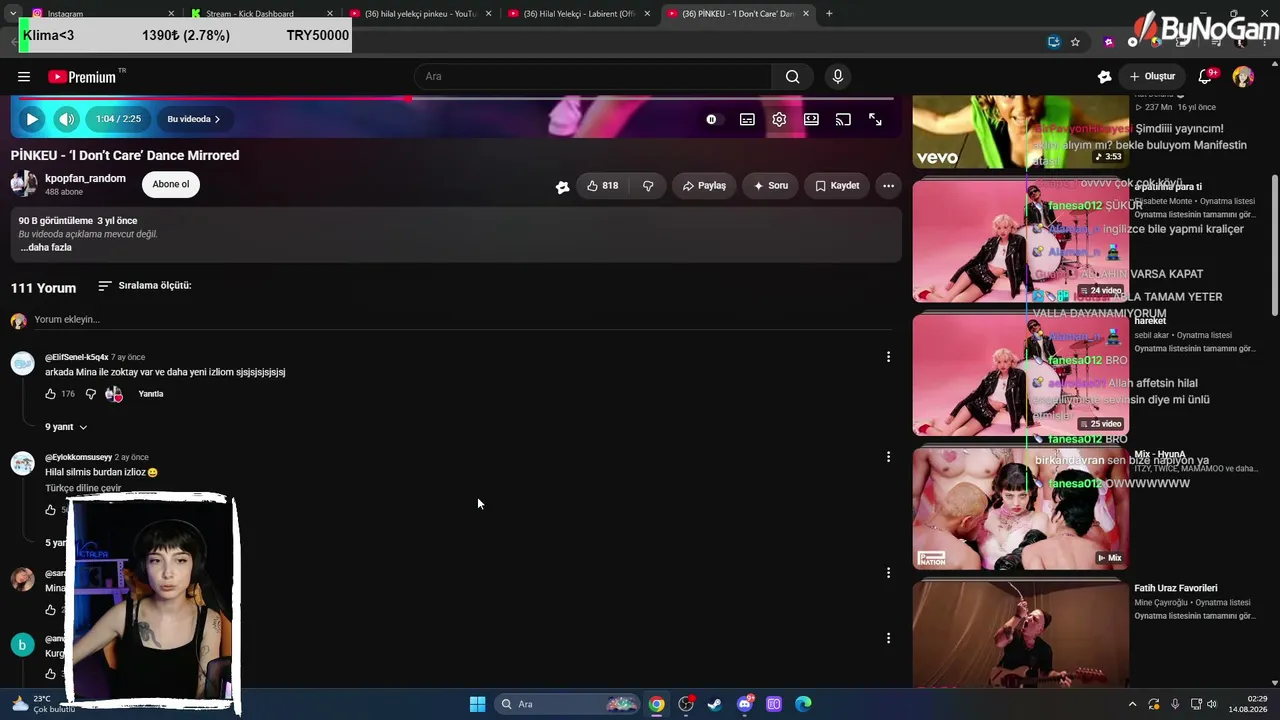Viewport: 1280px width, 720px height.
Task: Focus the 'Yorum ekleyin...' comment field
Action: (x=462, y=320)
